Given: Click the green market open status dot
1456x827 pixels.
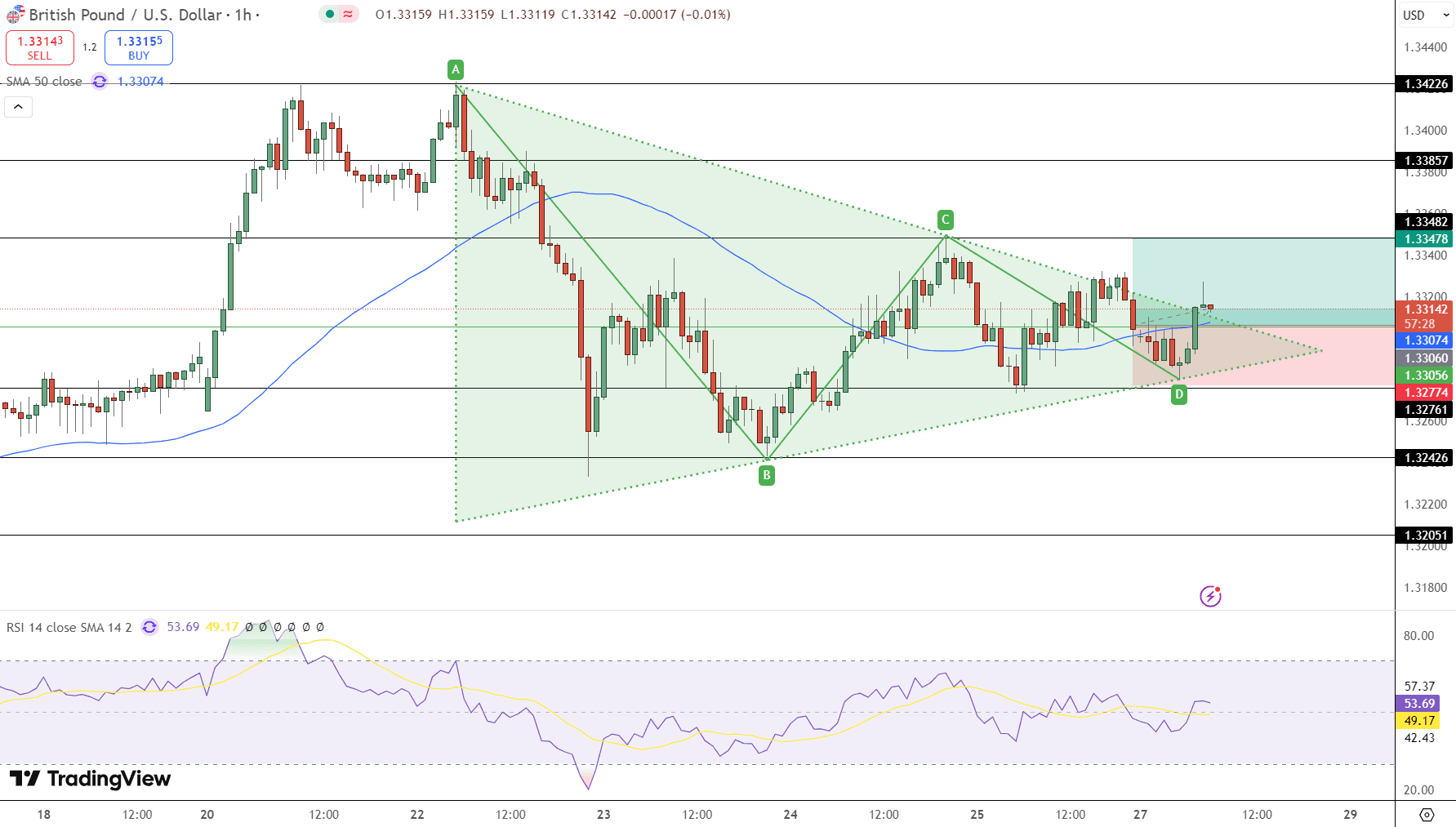Looking at the screenshot, I should pyautogui.click(x=329, y=14).
